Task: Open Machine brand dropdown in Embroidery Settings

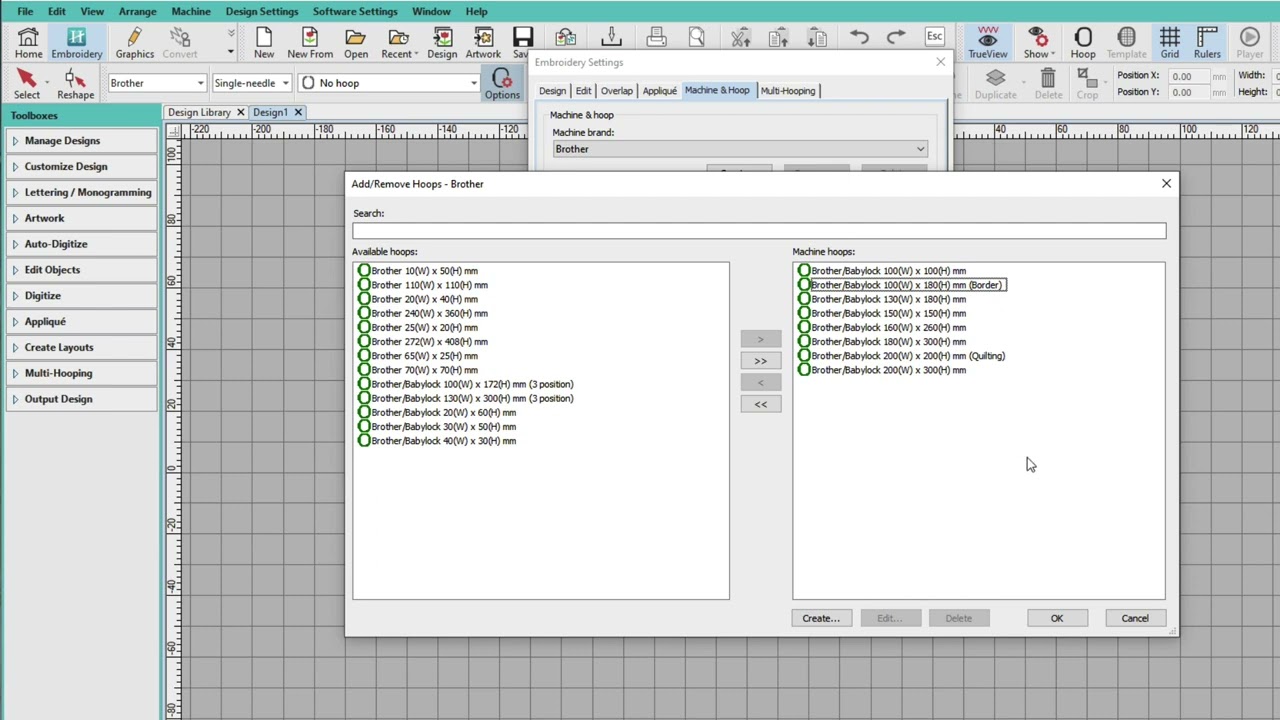Action: pyautogui.click(x=740, y=149)
